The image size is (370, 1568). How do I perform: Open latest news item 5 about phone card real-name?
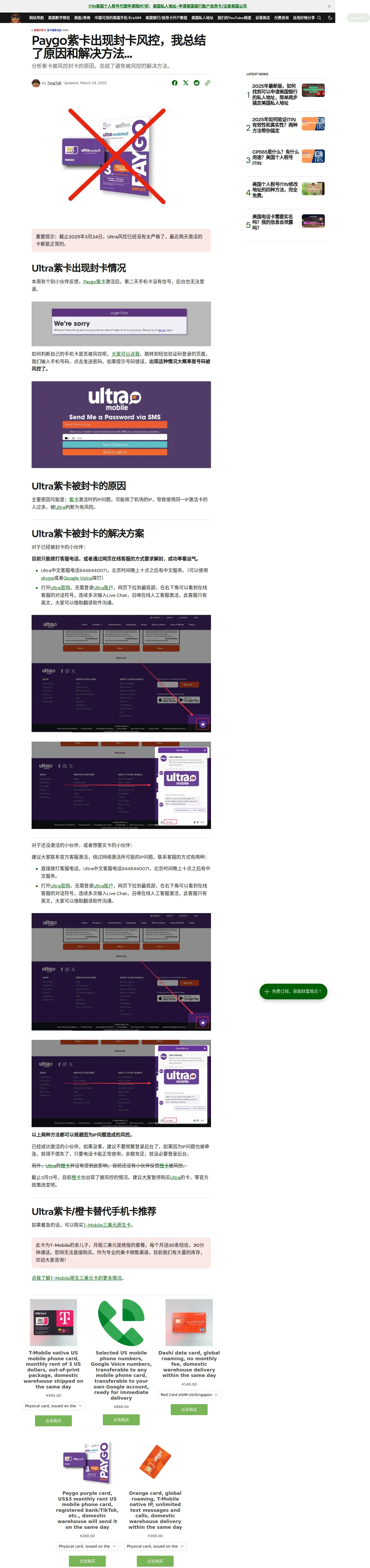(x=273, y=222)
